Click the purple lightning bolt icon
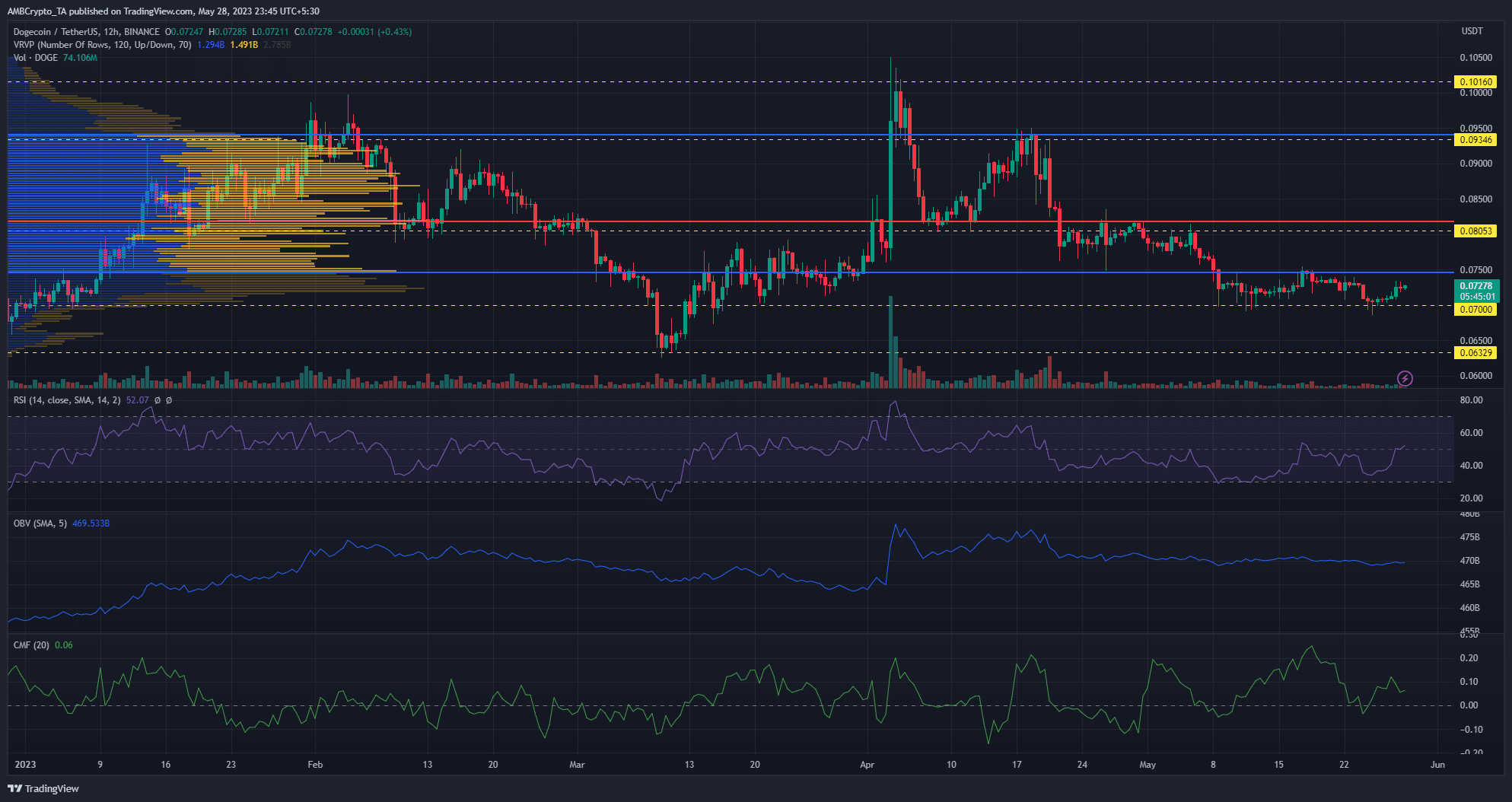Screen dimensions: 1512x802 tap(1405, 378)
